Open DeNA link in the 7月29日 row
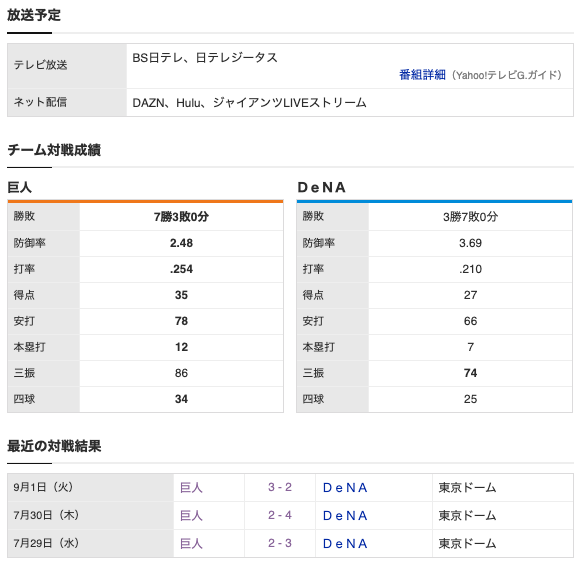The width and height of the screenshot is (586, 561). click(345, 543)
